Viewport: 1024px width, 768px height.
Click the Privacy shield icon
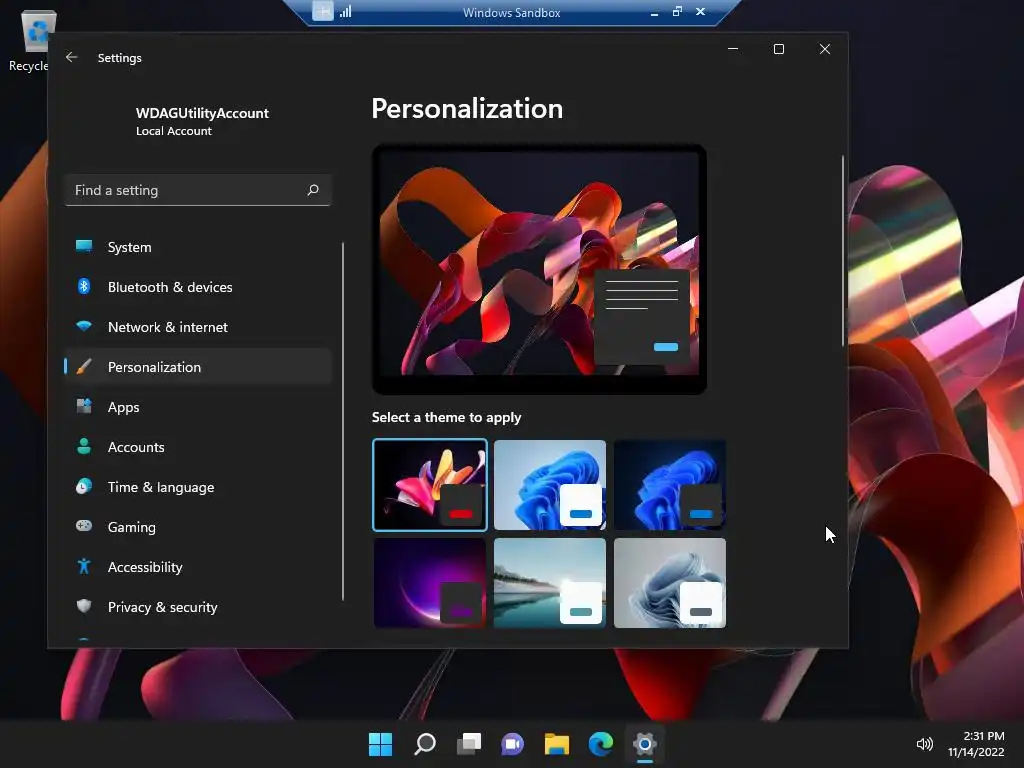coord(84,606)
